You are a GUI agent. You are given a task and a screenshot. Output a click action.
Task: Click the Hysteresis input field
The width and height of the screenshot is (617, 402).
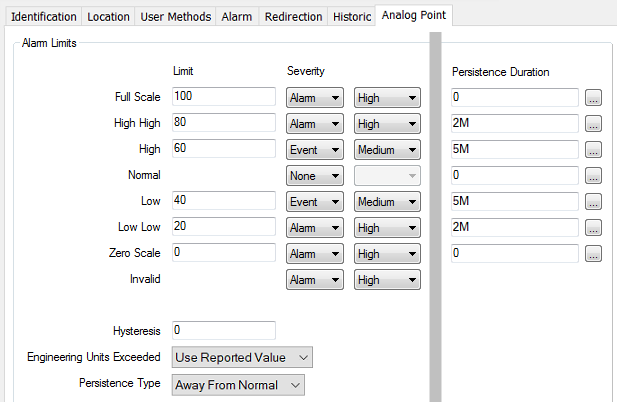click(x=223, y=330)
